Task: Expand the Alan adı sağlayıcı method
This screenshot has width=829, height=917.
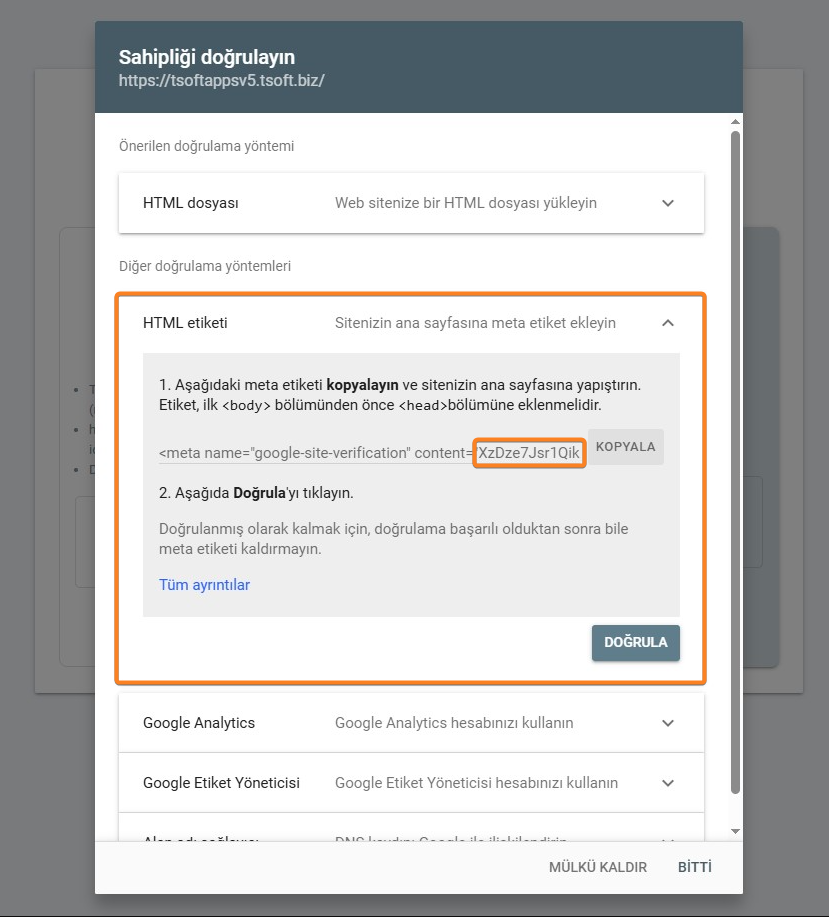Action: pos(668,841)
